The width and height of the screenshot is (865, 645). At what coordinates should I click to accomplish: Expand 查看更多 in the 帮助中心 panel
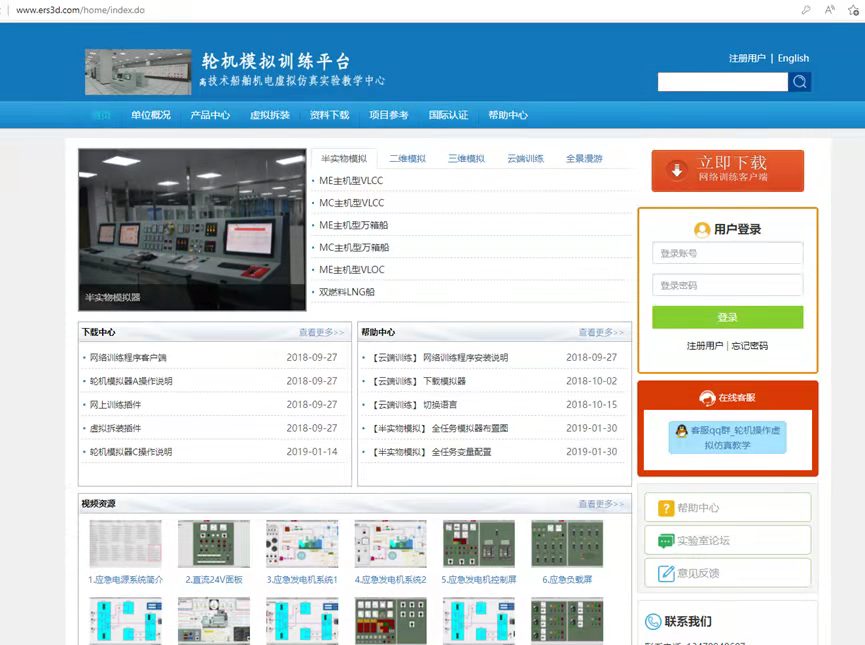[600, 332]
